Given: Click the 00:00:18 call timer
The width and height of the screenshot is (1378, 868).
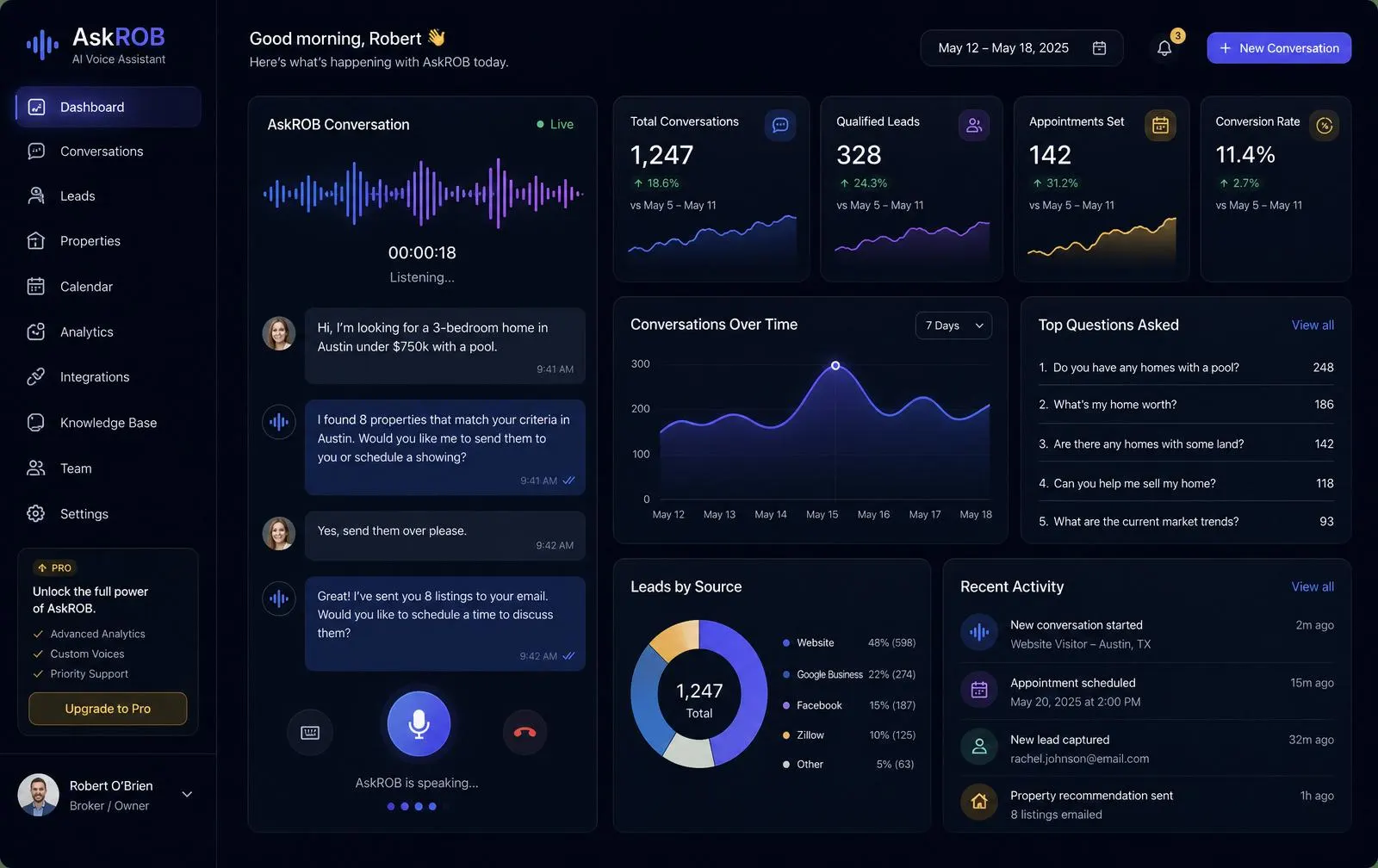Looking at the screenshot, I should (x=422, y=252).
